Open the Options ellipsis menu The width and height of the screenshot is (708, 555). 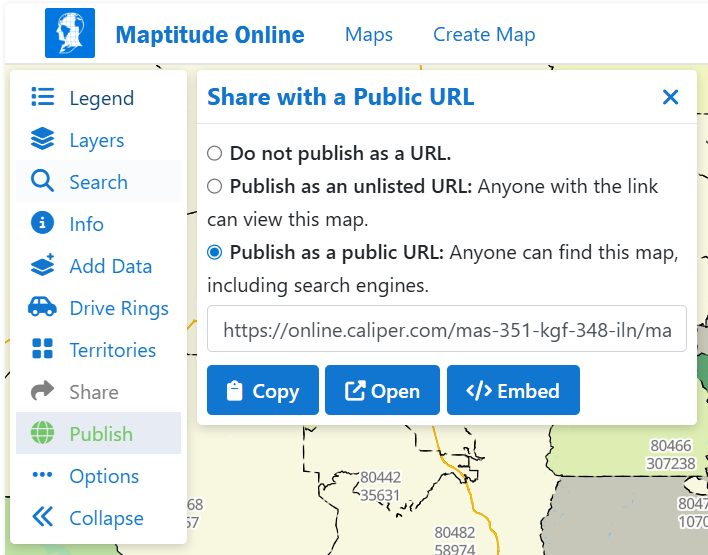(x=42, y=476)
